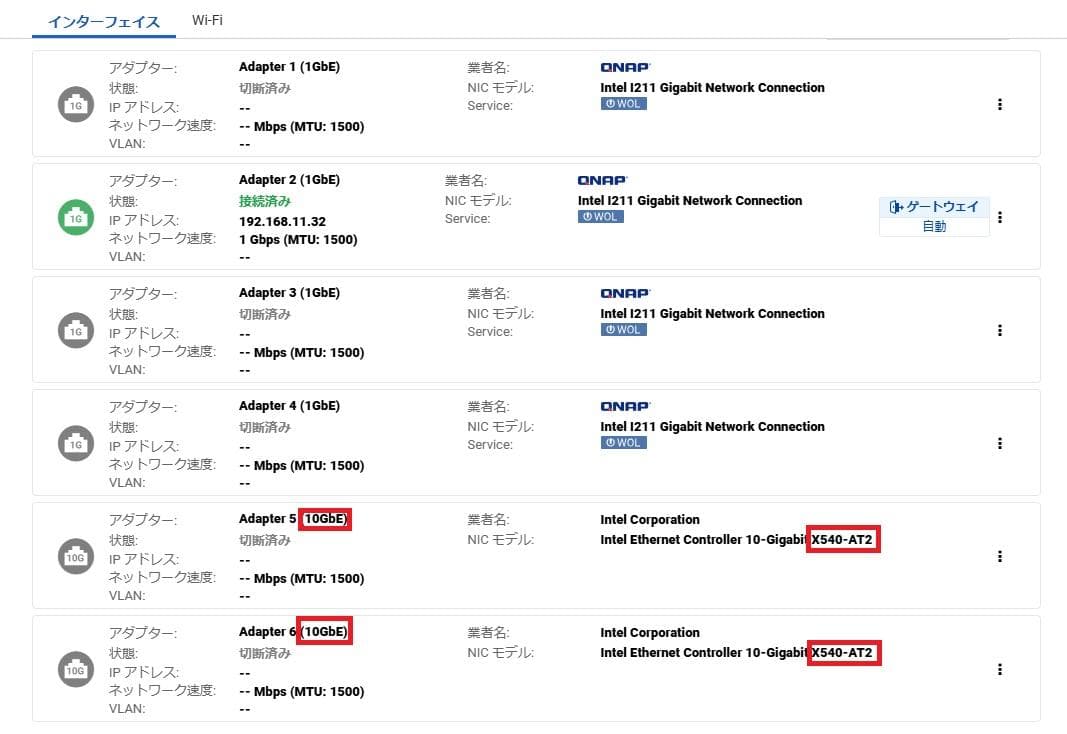
Task: Switch to the Wi-Fi tab
Action: 207,20
